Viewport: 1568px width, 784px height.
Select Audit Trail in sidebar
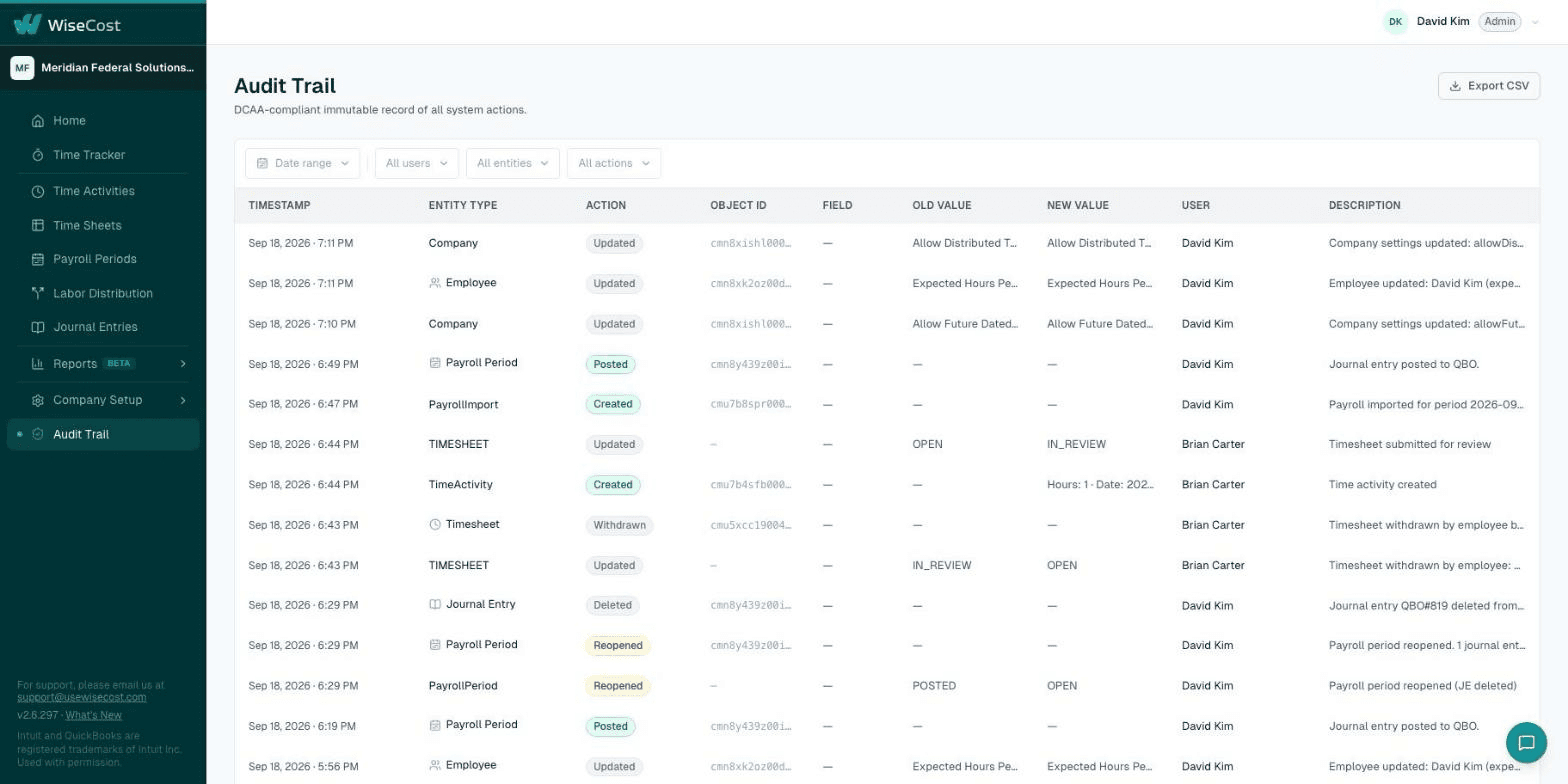(103, 435)
